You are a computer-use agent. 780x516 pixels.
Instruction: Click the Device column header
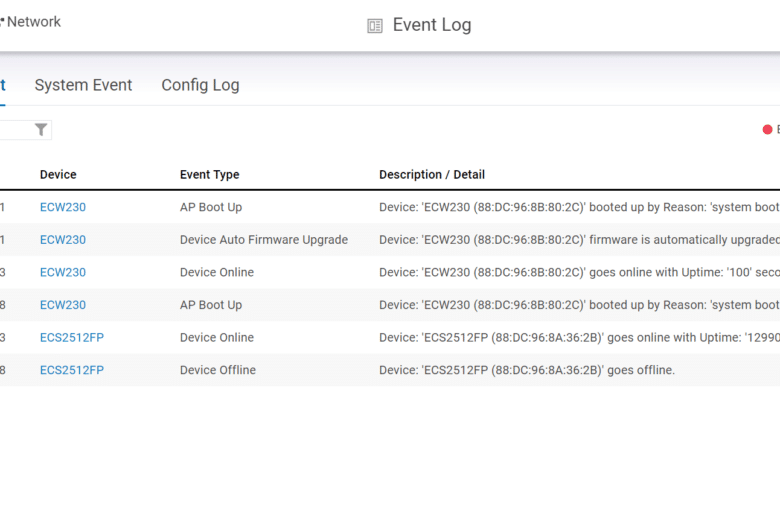58,175
